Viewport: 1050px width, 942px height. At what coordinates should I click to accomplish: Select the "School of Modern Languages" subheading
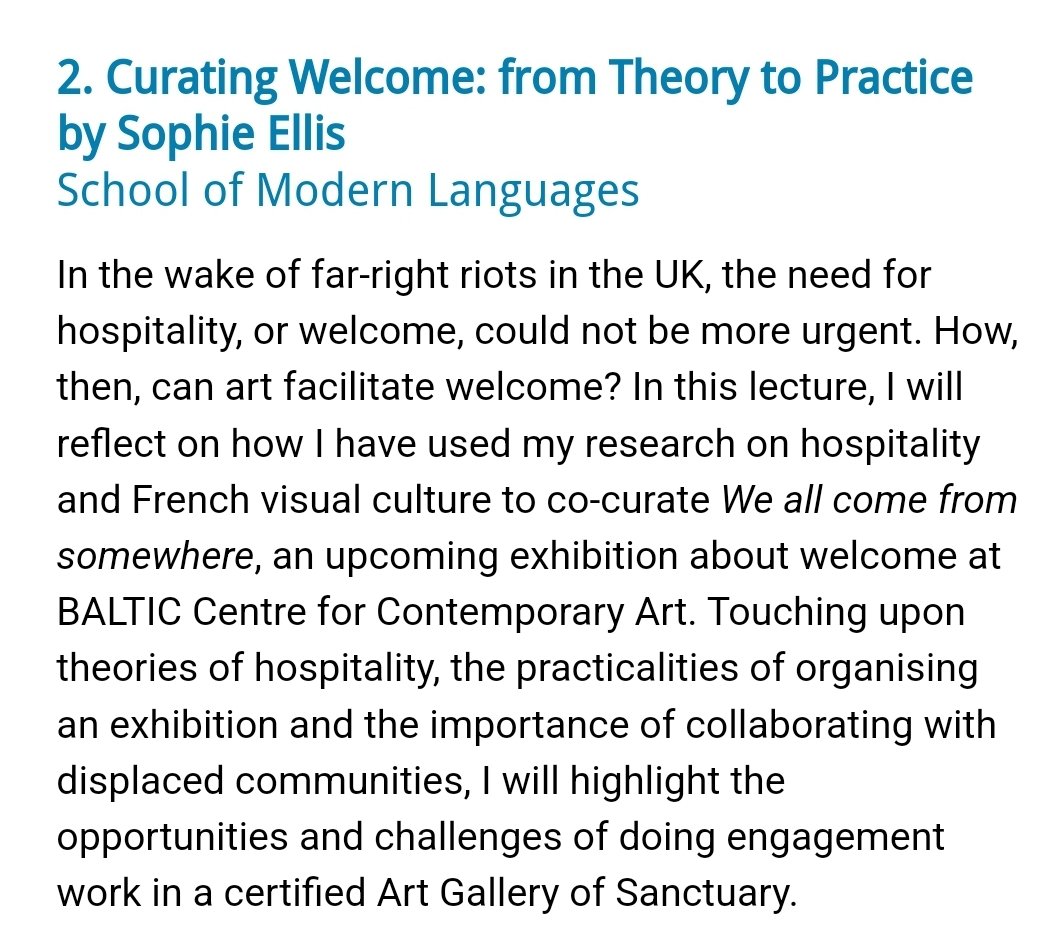[x=348, y=189]
